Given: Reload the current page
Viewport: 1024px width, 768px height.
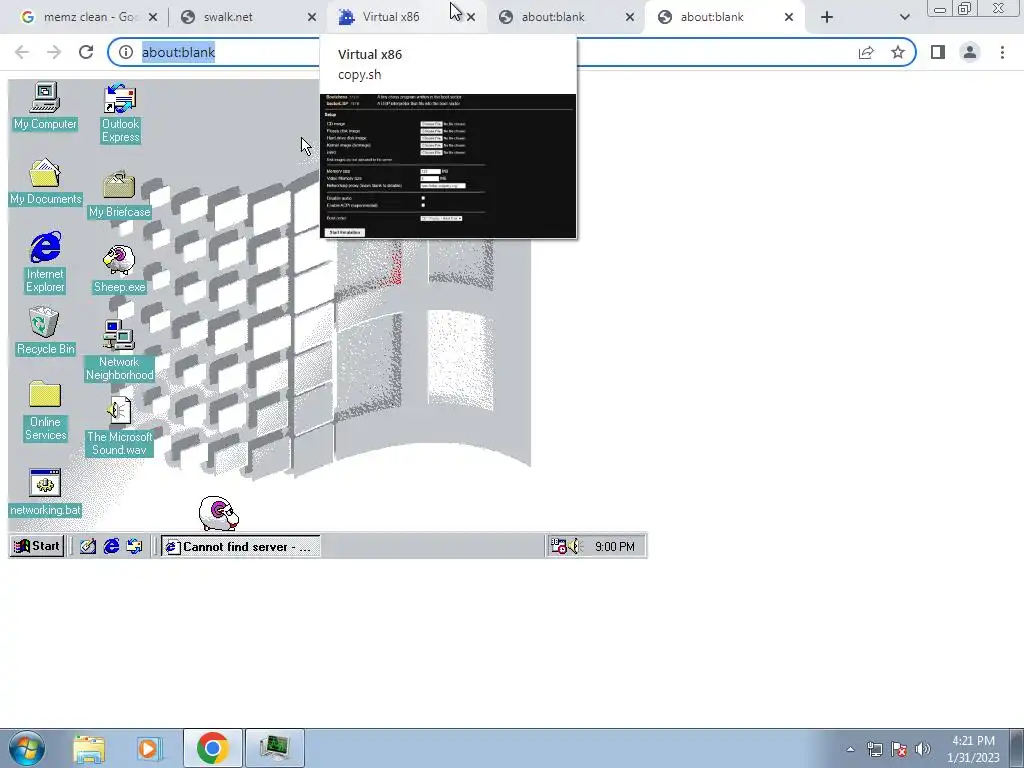Looking at the screenshot, I should [x=86, y=52].
